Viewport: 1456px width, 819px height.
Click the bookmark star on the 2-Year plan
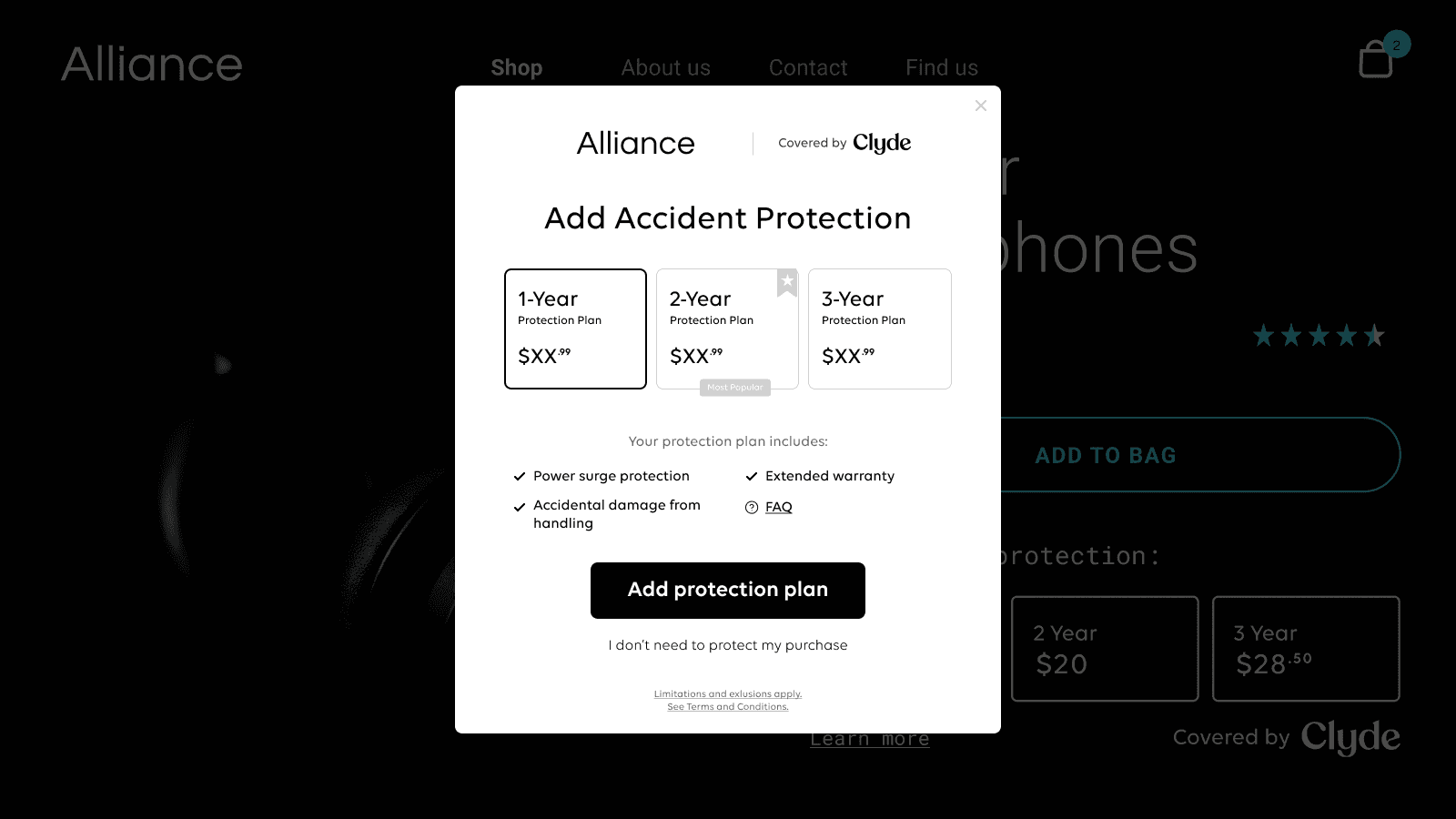click(786, 282)
